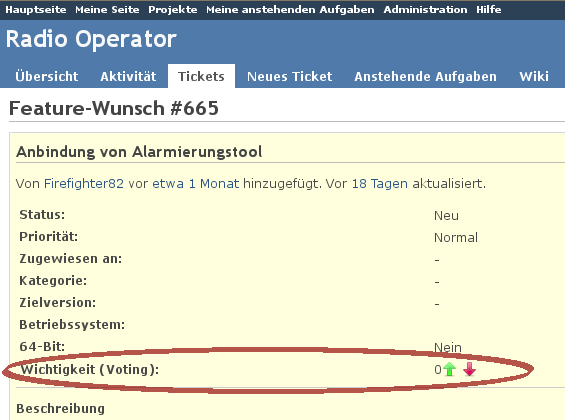This screenshot has height=420, width=565.
Task: Open Meine anstehenden Aufgaben
Action: (x=290, y=9)
